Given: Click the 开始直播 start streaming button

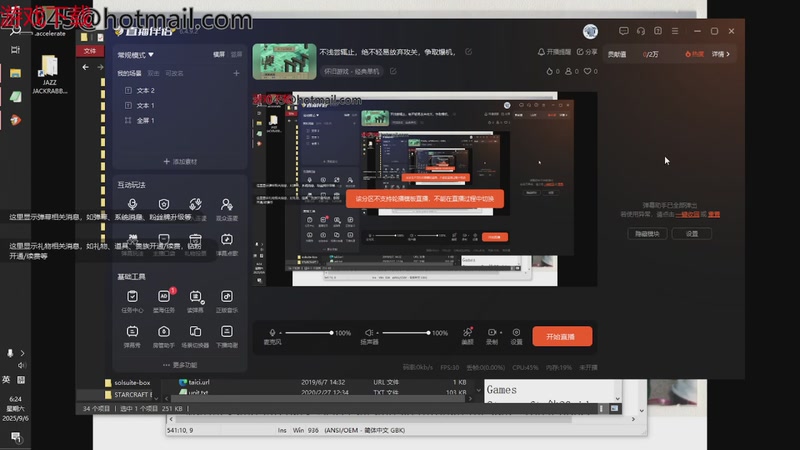Looking at the screenshot, I should 562,337.
